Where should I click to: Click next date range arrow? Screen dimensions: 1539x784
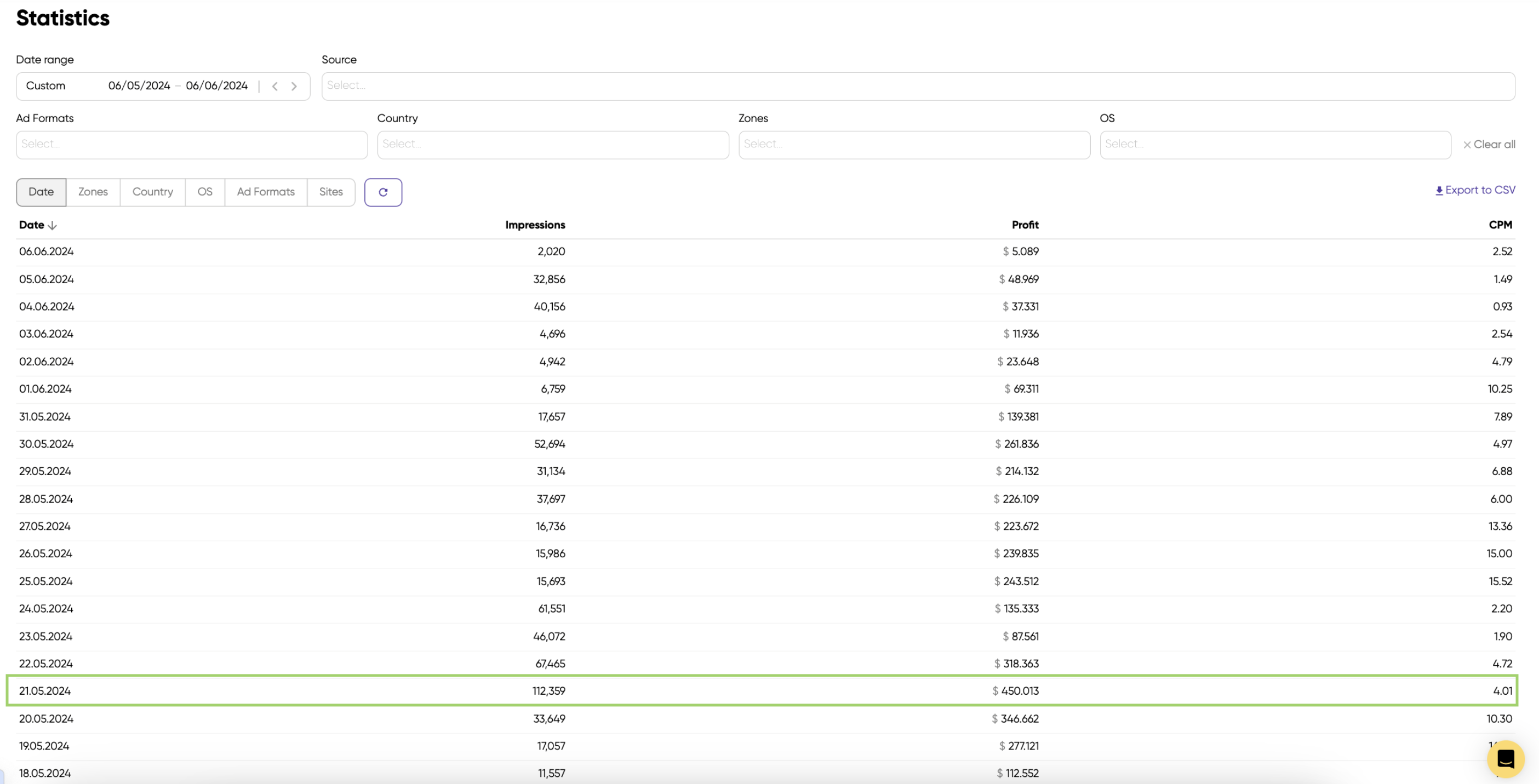pos(294,86)
